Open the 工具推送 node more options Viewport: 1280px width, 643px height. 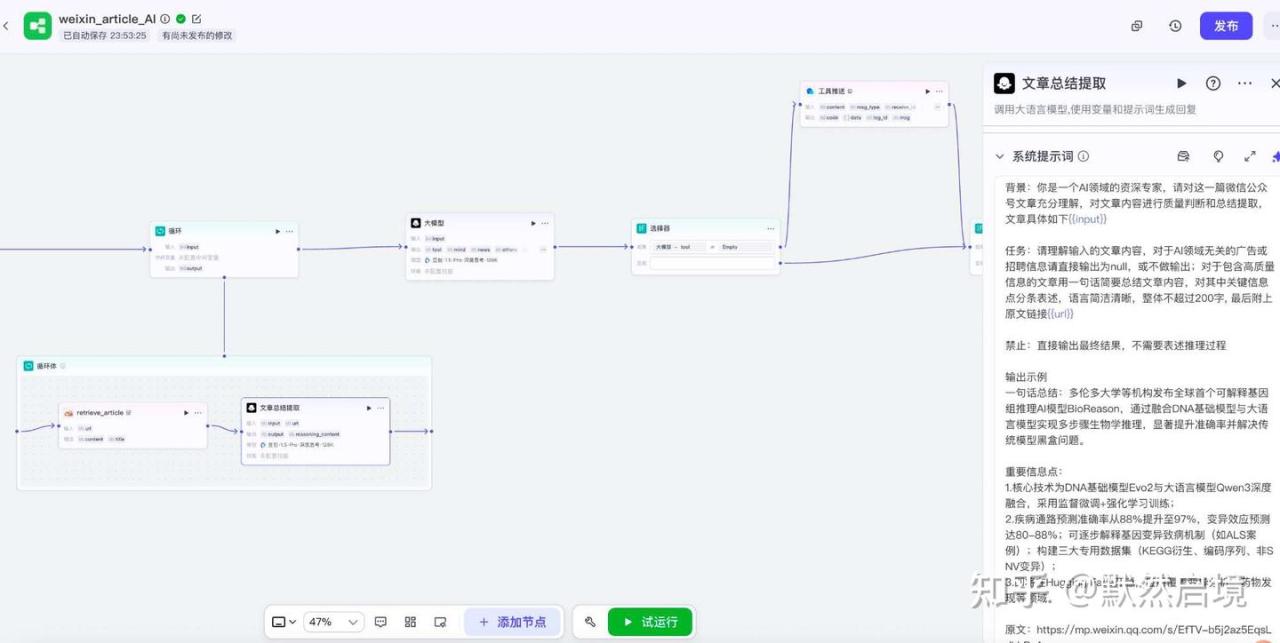click(940, 91)
